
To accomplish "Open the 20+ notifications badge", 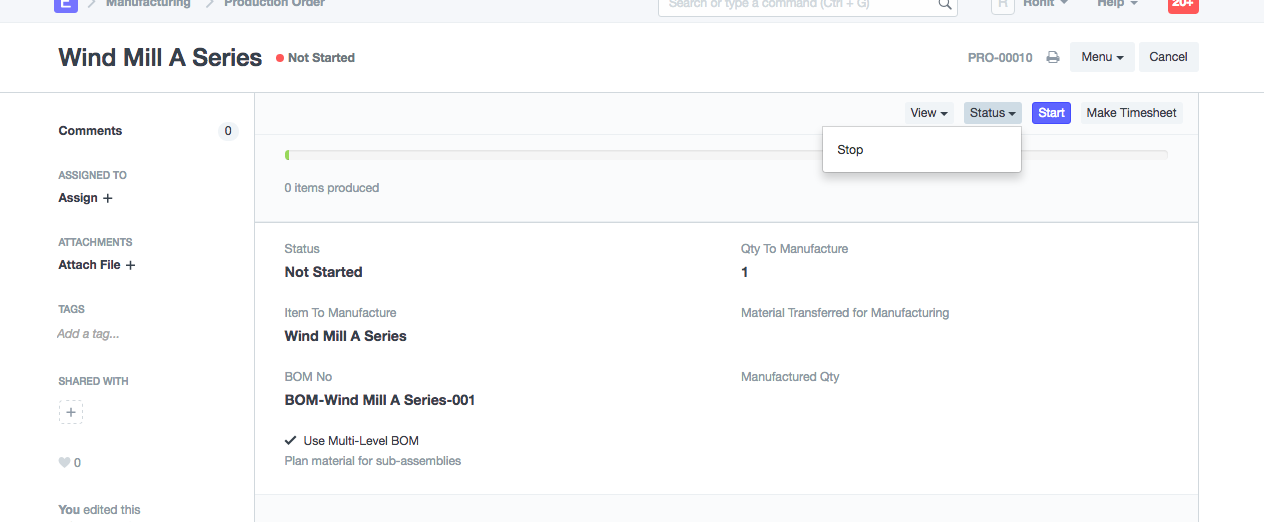I will pyautogui.click(x=1183, y=4).
